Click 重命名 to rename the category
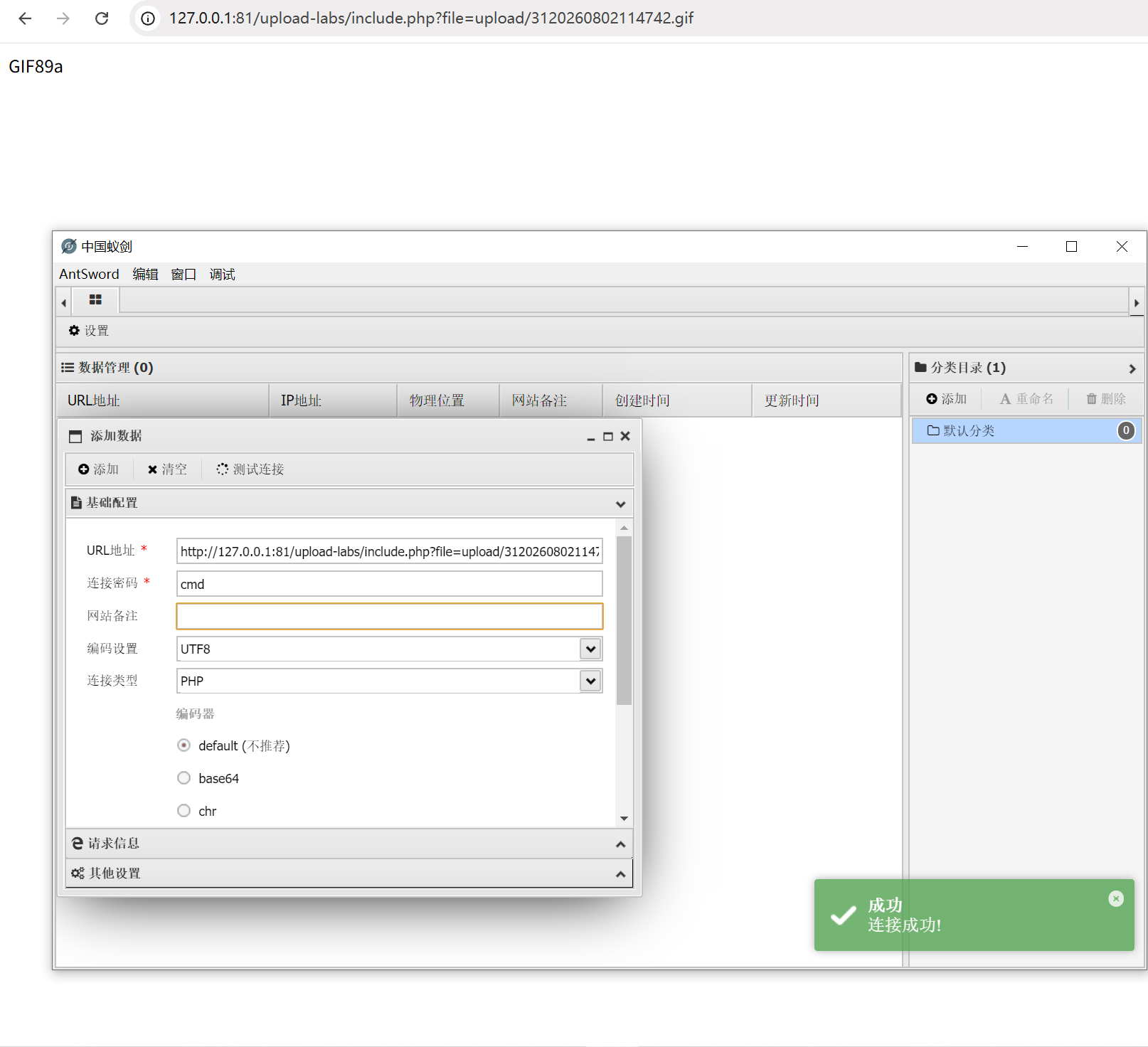Image resolution: width=1148 pixels, height=1047 pixels. pos(1026,399)
